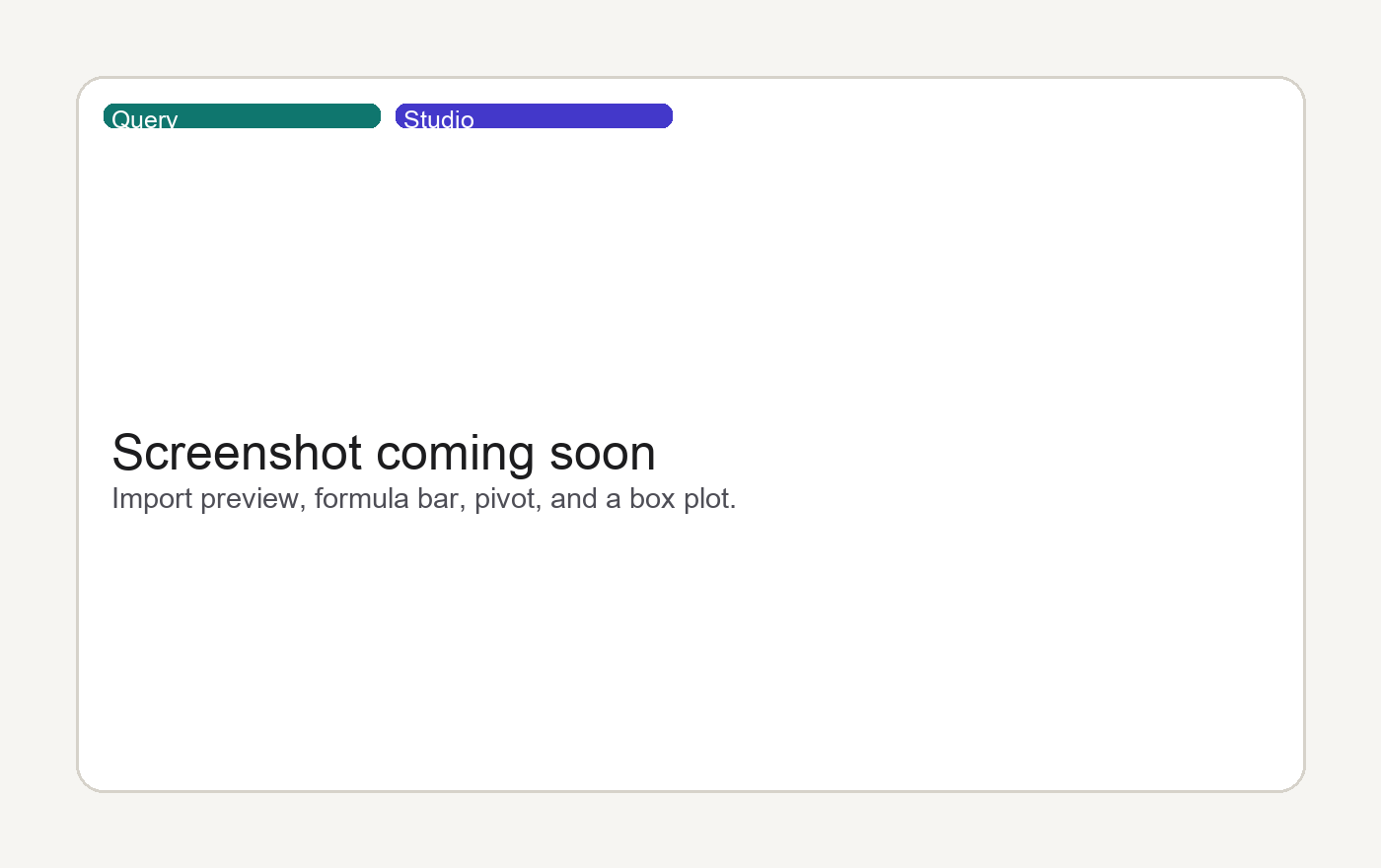Click "box plot" in the subtitle

pyautogui.click(x=680, y=498)
